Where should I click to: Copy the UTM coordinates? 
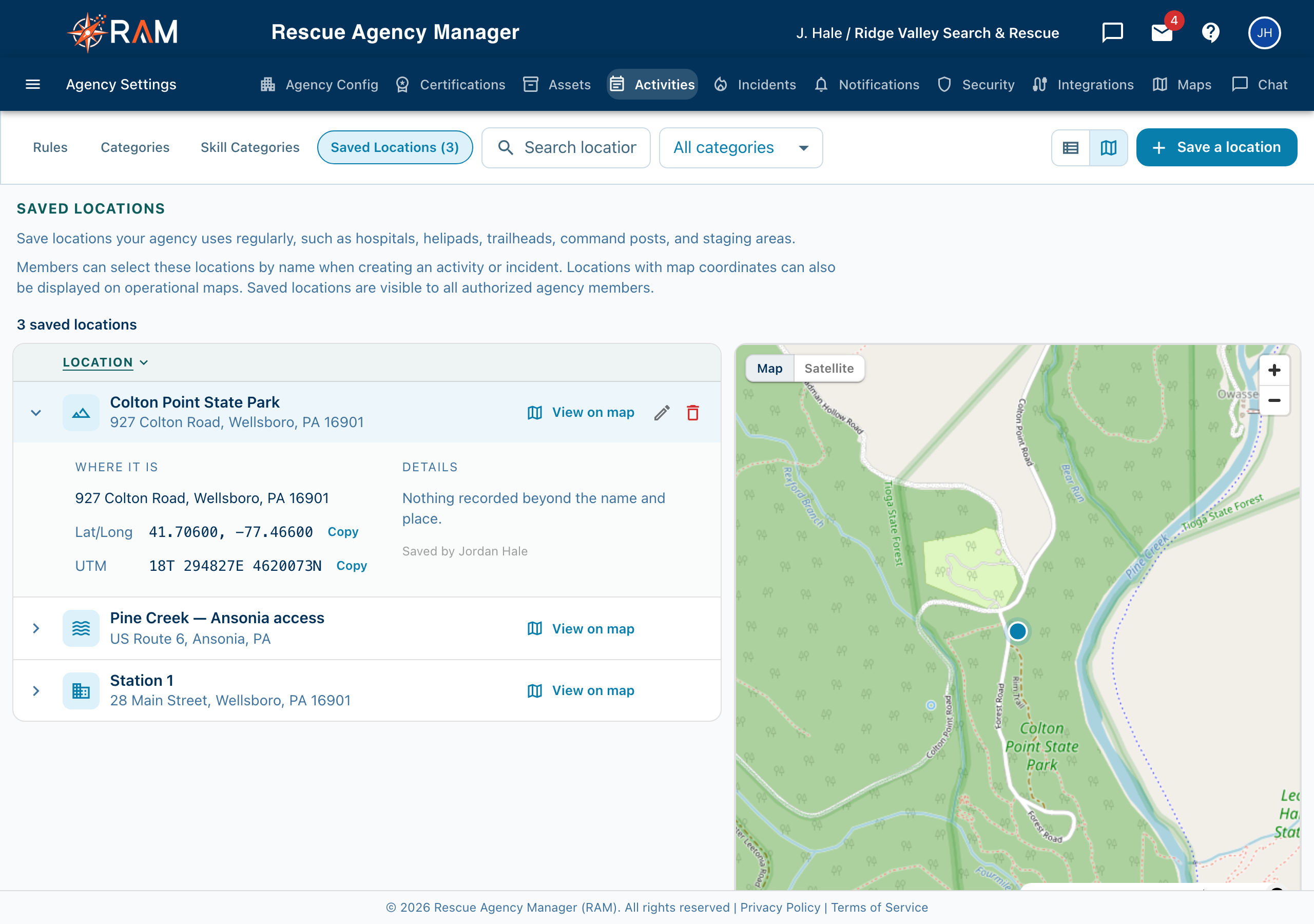(x=352, y=566)
